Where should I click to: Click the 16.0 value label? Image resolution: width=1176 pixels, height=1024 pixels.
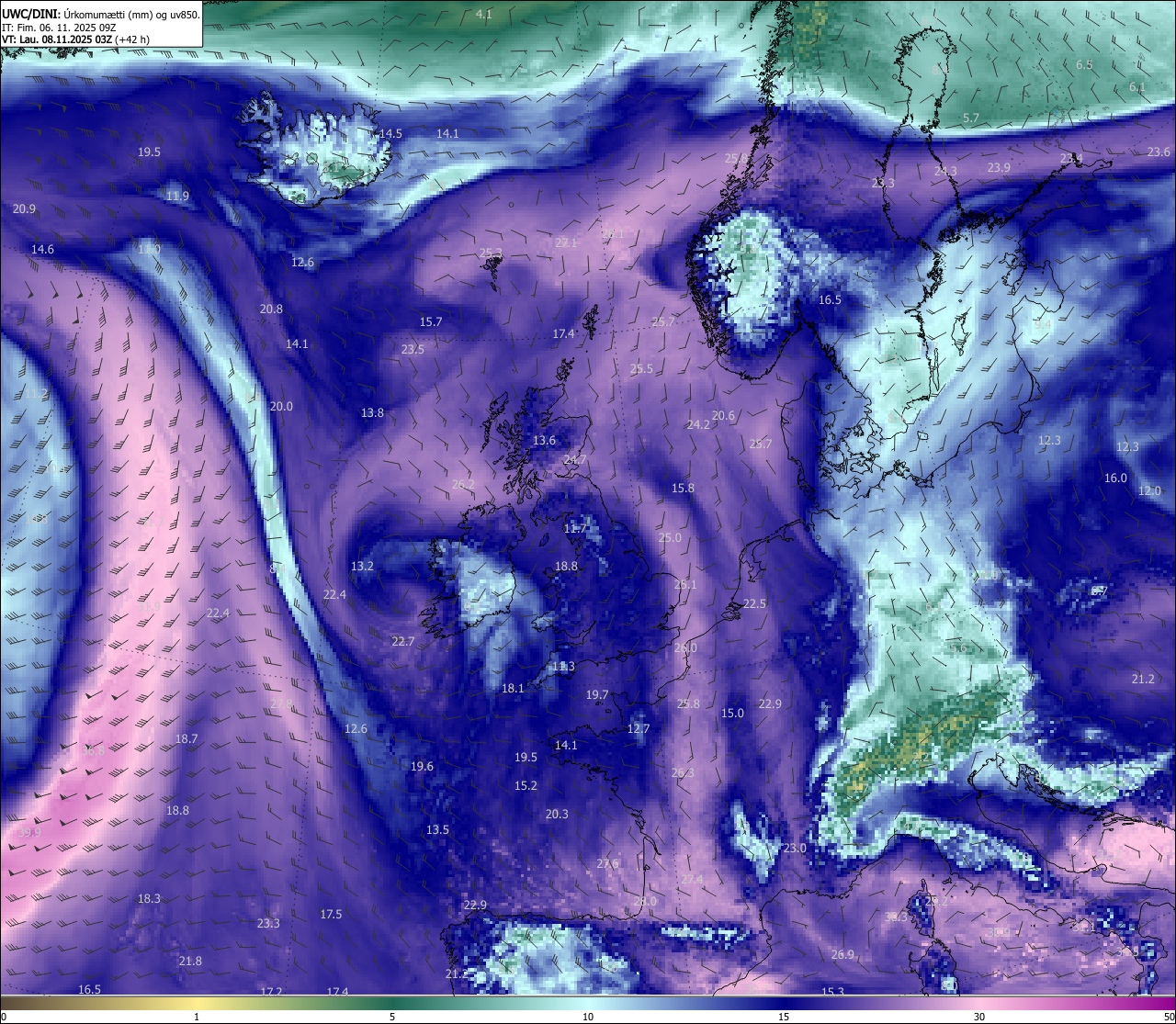pos(1115,478)
